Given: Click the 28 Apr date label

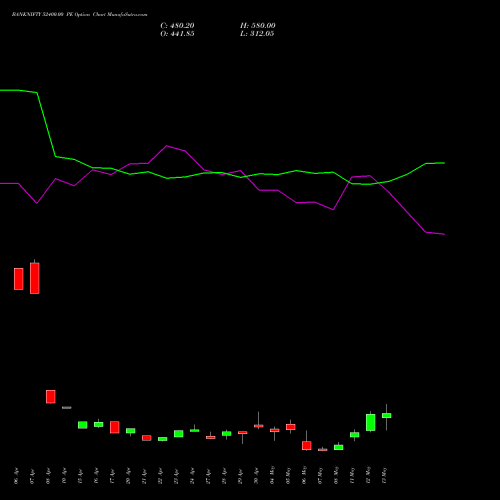Looking at the screenshot, I should [225, 476].
